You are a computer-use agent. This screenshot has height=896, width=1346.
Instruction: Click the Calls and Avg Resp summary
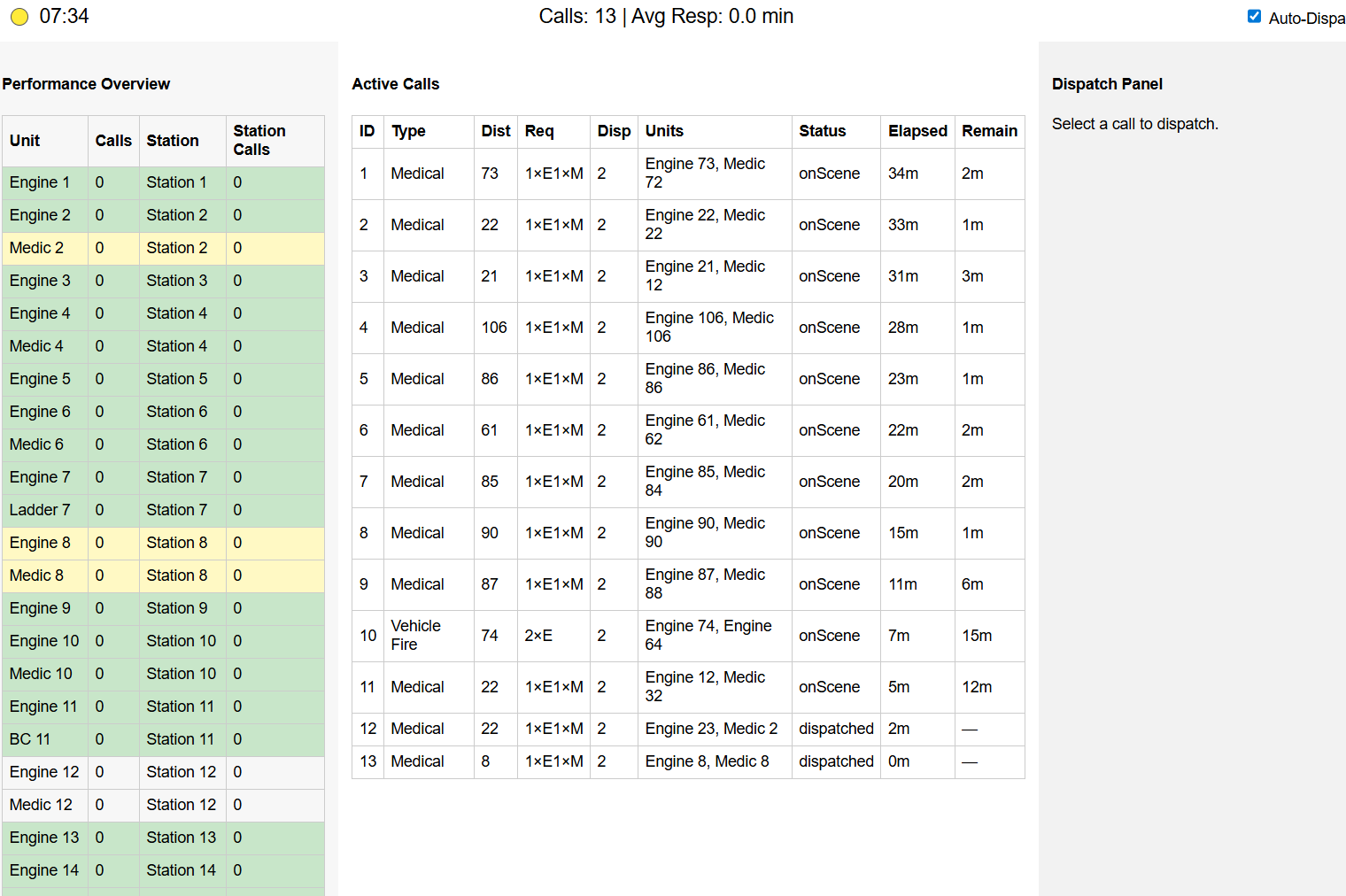point(666,16)
